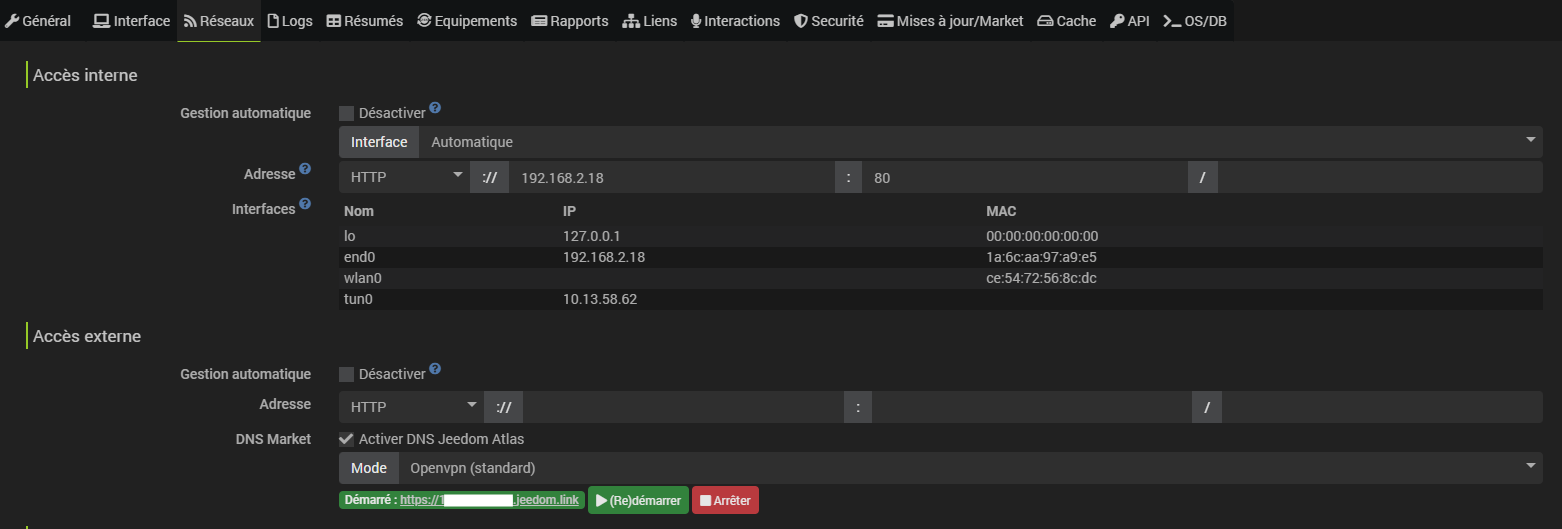Click the help icon beside Interfaces label
1562x529 pixels.
[305, 205]
